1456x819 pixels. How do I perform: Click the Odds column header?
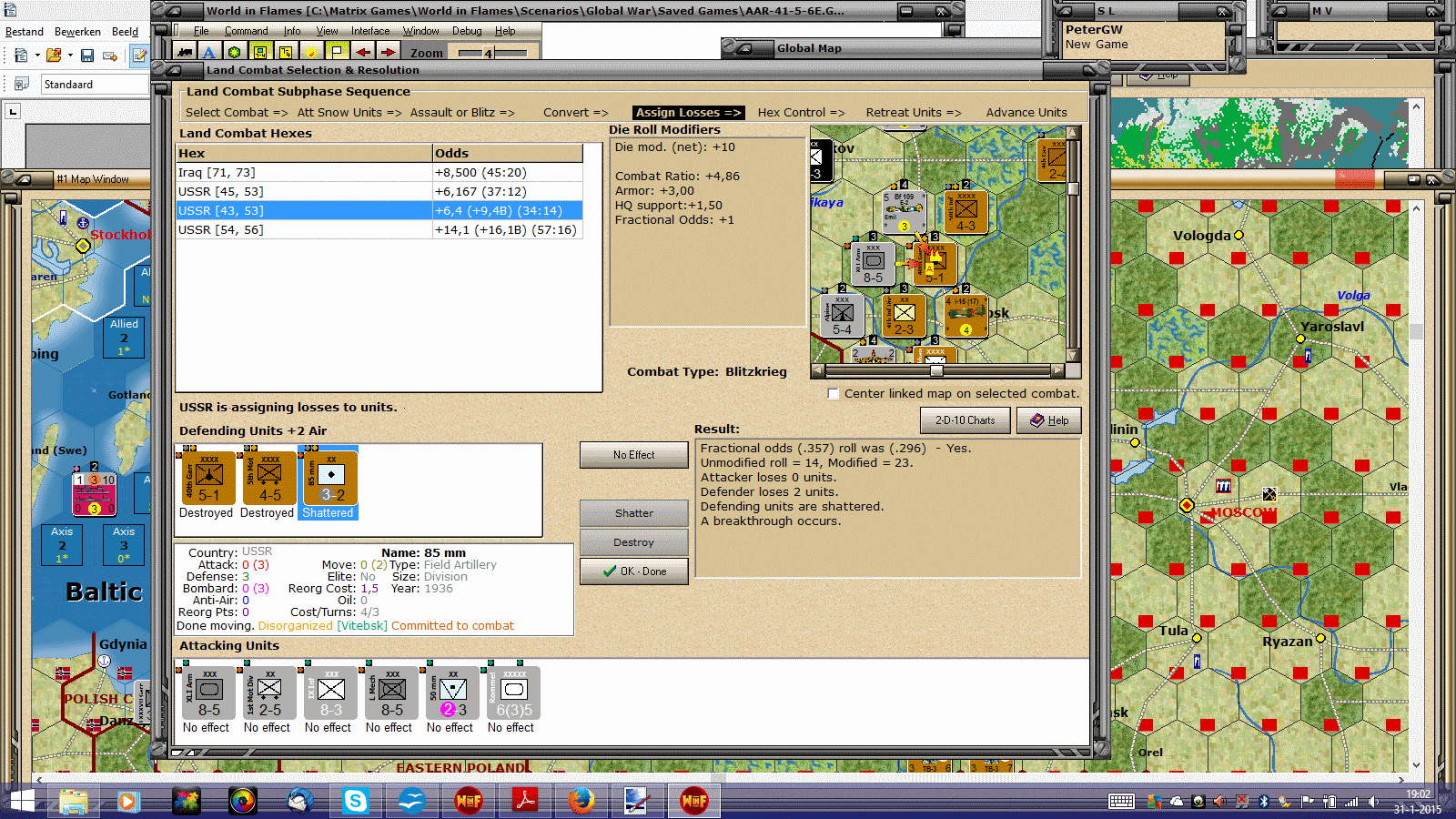(507, 153)
